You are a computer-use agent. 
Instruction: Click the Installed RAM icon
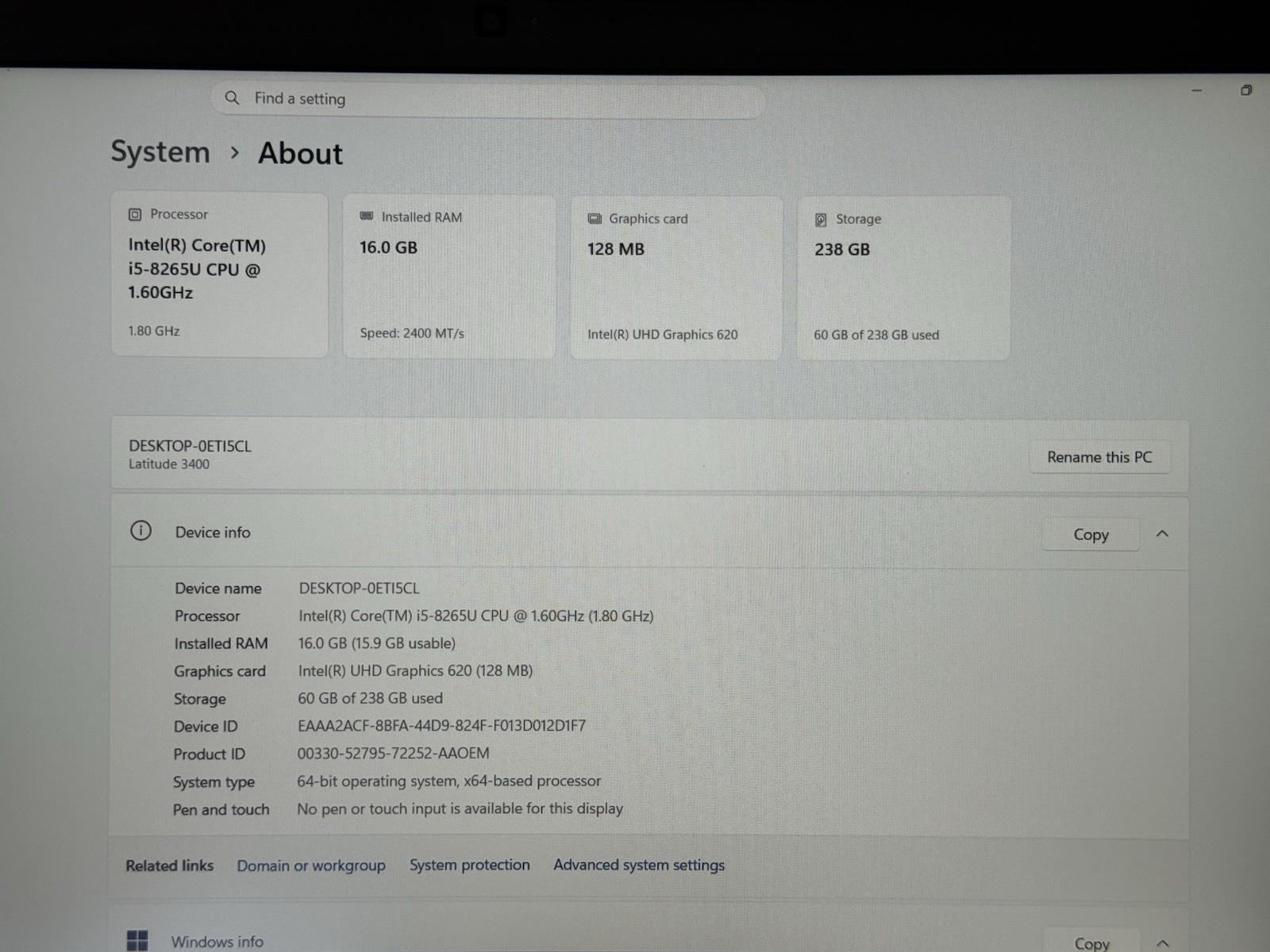tap(367, 217)
